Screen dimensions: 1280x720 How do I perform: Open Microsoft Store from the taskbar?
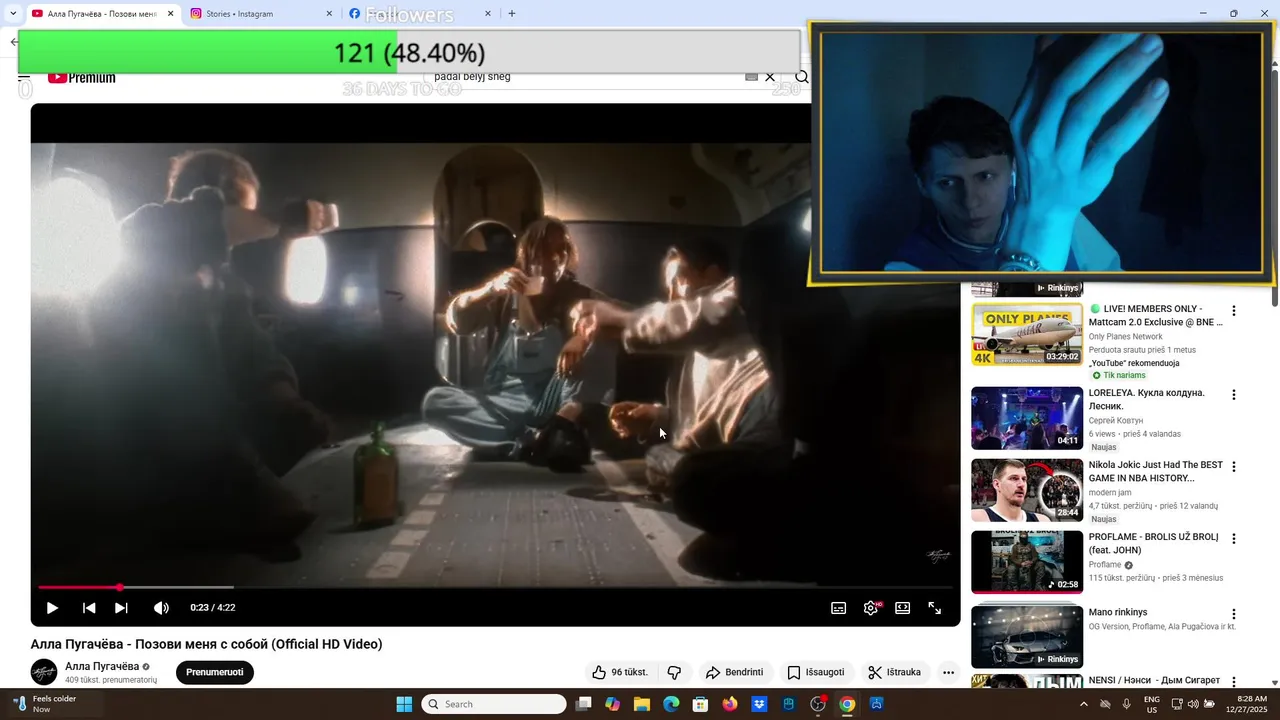point(700,704)
